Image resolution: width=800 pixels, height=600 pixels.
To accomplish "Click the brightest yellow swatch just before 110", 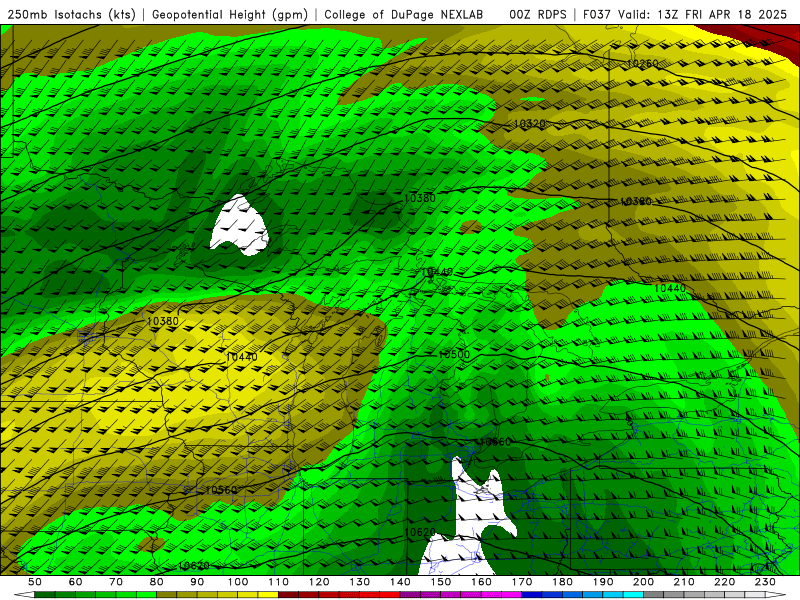I will 268,595.
